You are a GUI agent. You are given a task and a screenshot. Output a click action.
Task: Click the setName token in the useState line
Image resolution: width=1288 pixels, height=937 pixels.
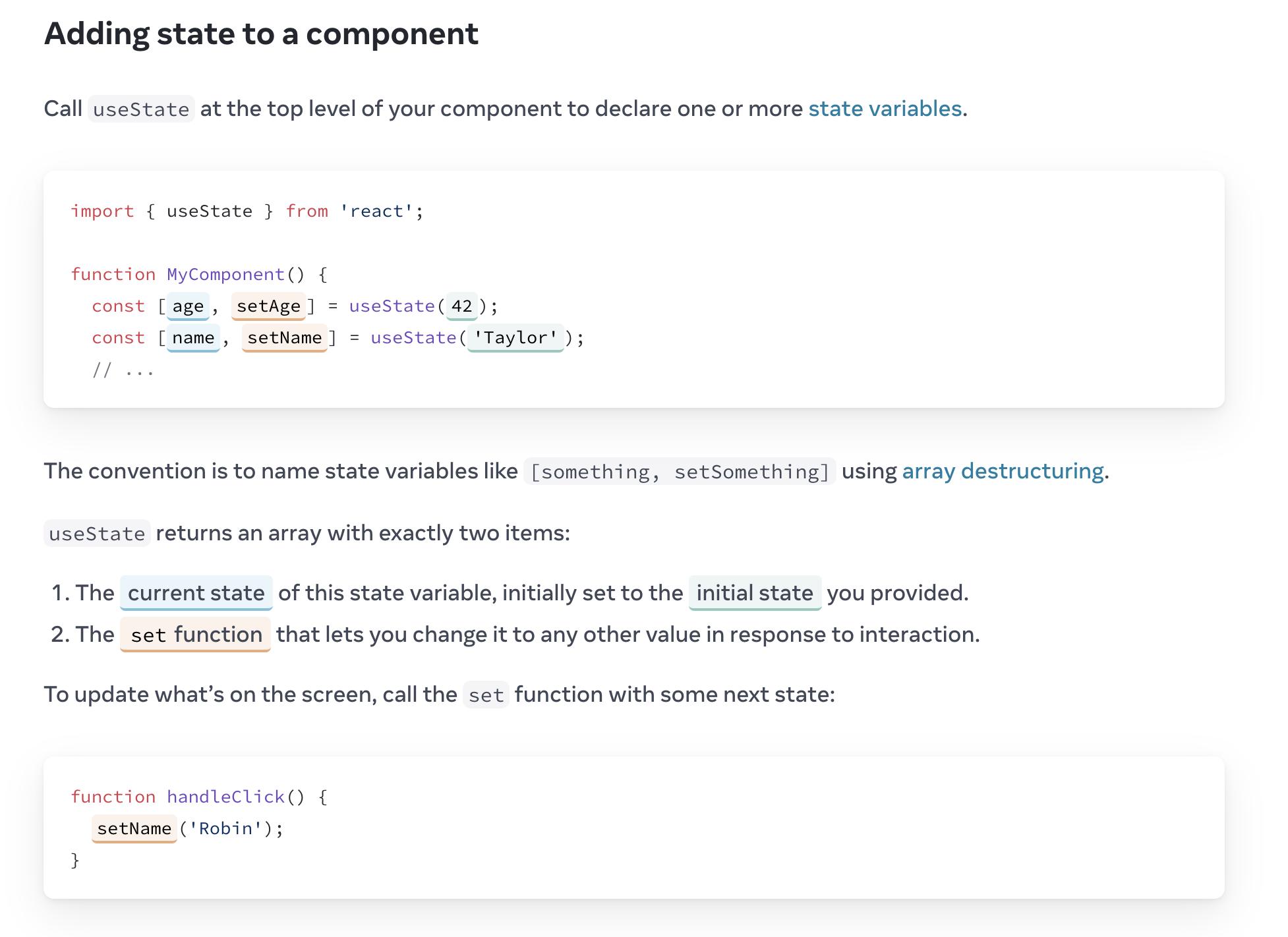(284, 337)
